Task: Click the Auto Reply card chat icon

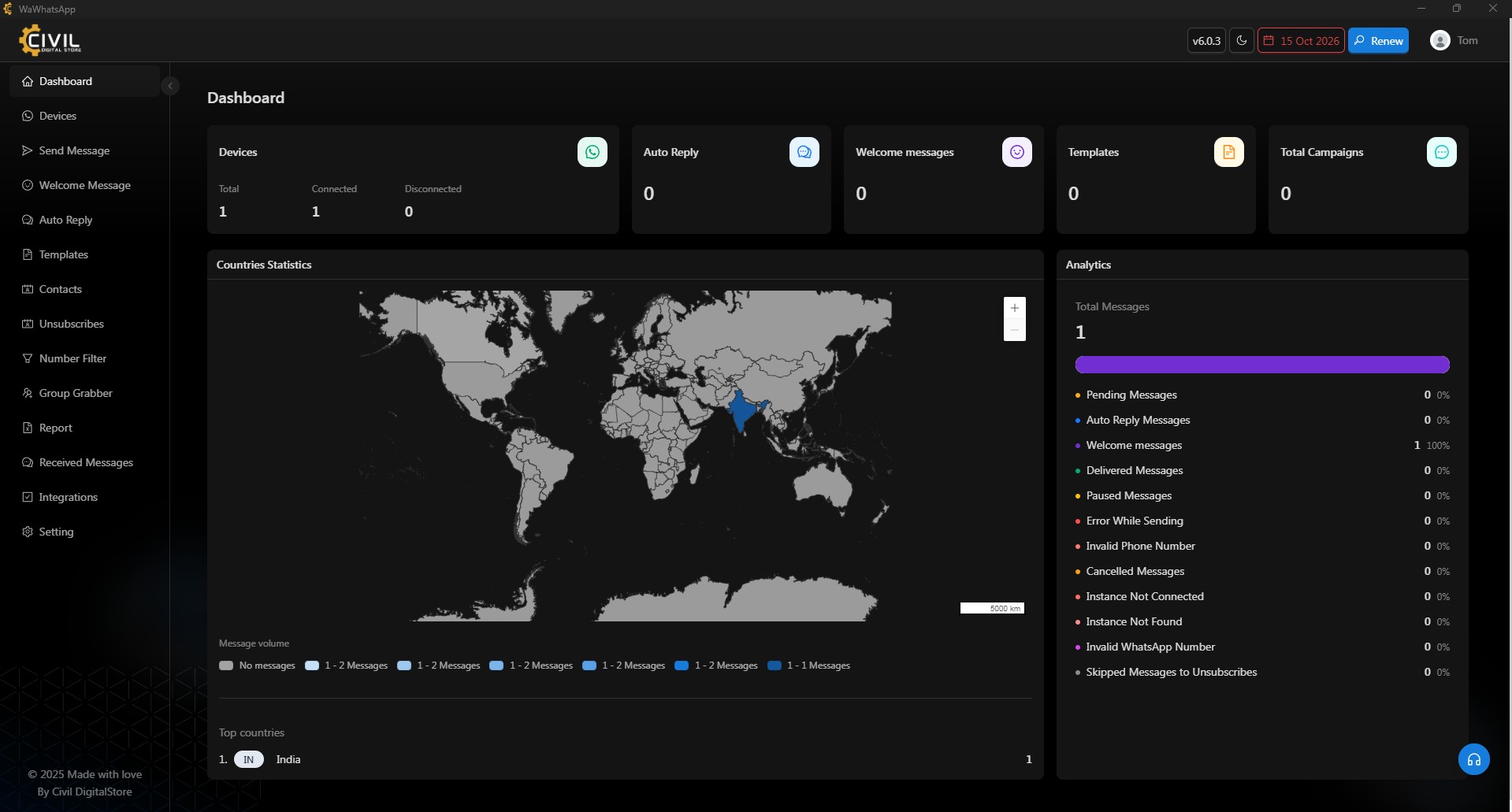Action: click(804, 152)
